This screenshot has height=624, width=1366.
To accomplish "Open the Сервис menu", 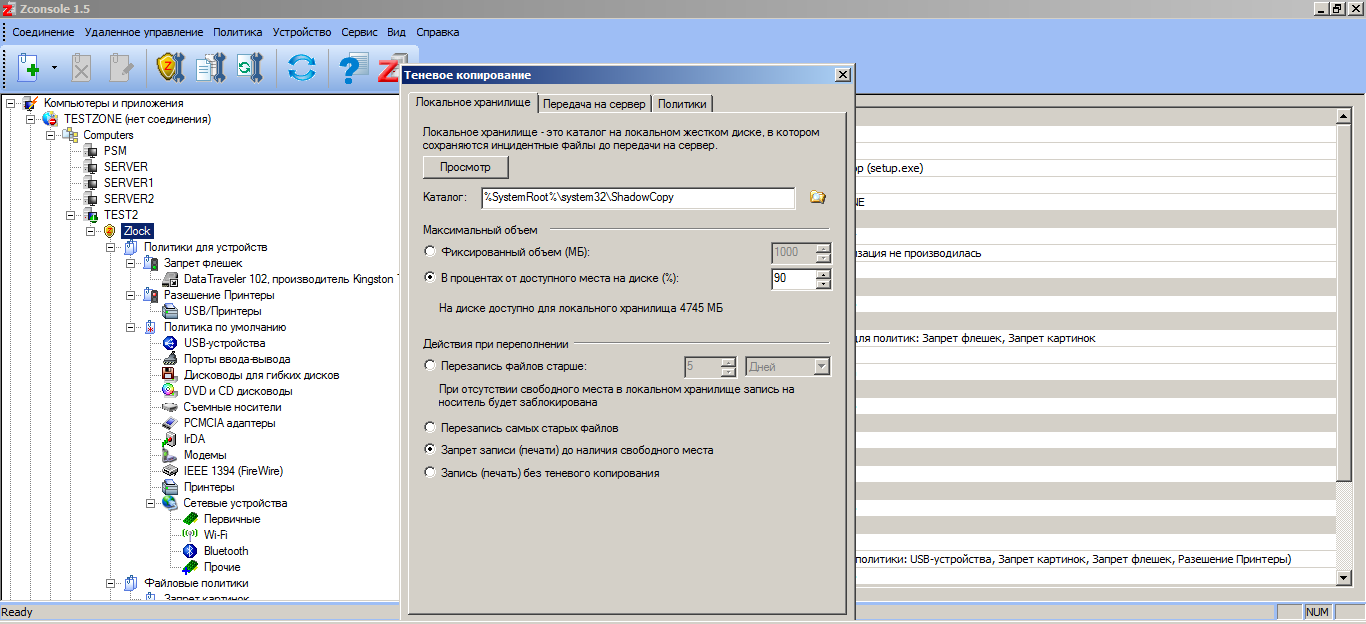I will (359, 32).
